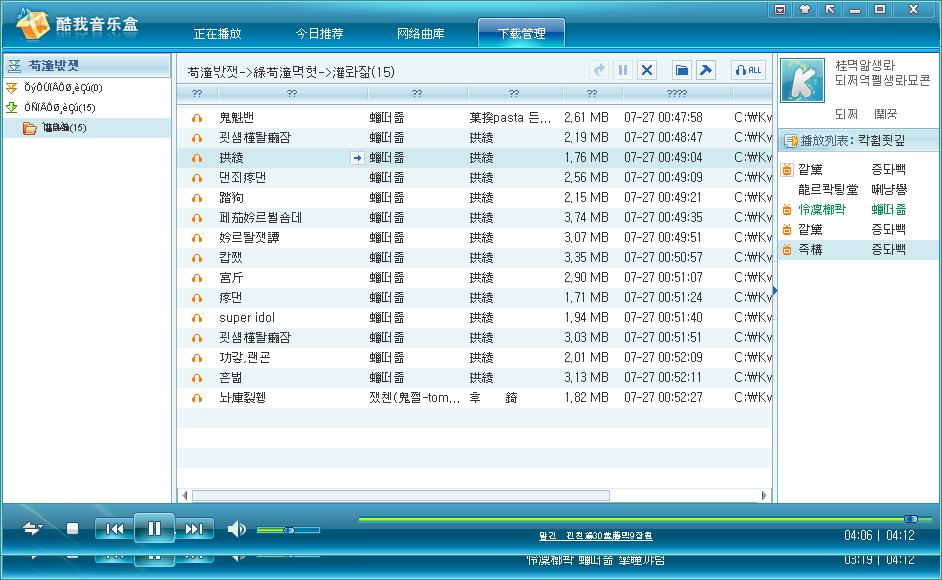Pause the current song in the player bar
The image size is (942, 580).
tap(154, 528)
